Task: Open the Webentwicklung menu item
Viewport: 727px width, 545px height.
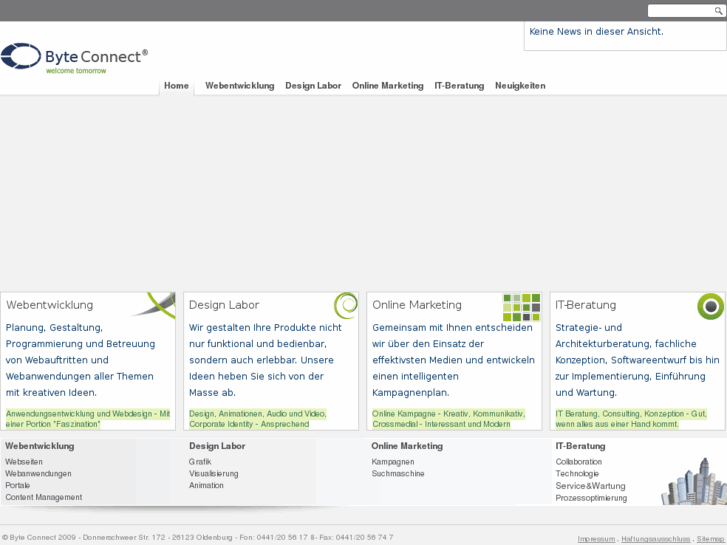Action: (240, 86)
